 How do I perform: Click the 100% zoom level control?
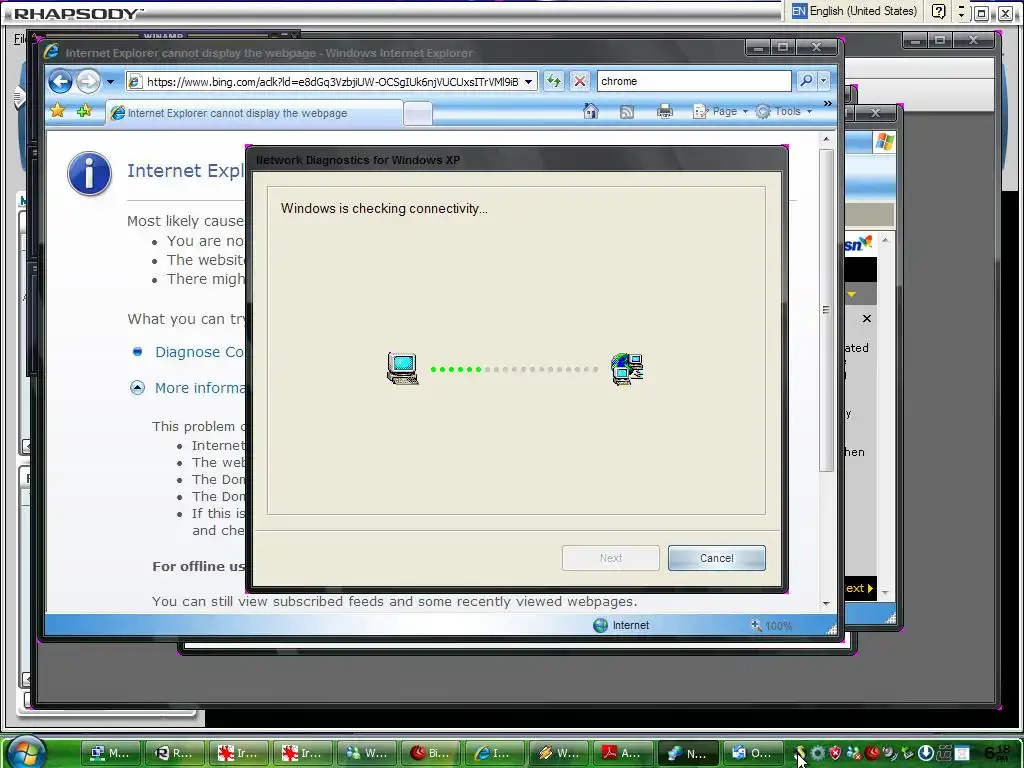pos(774,626)
